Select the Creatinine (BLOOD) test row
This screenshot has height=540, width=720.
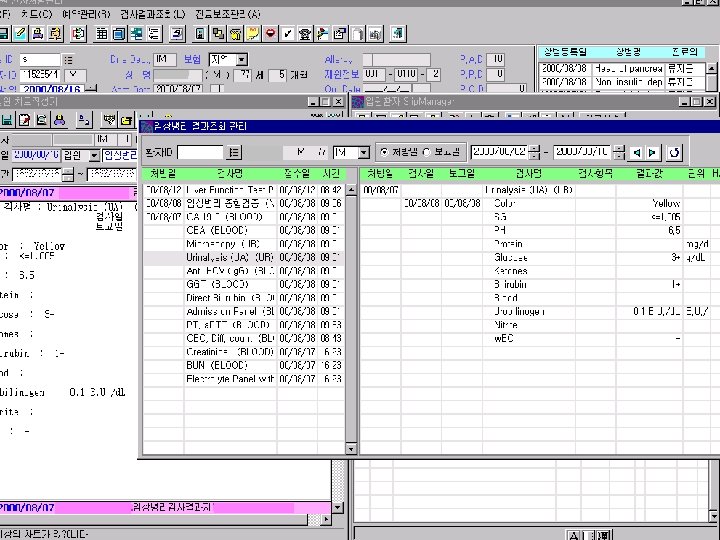coord(243,352)
